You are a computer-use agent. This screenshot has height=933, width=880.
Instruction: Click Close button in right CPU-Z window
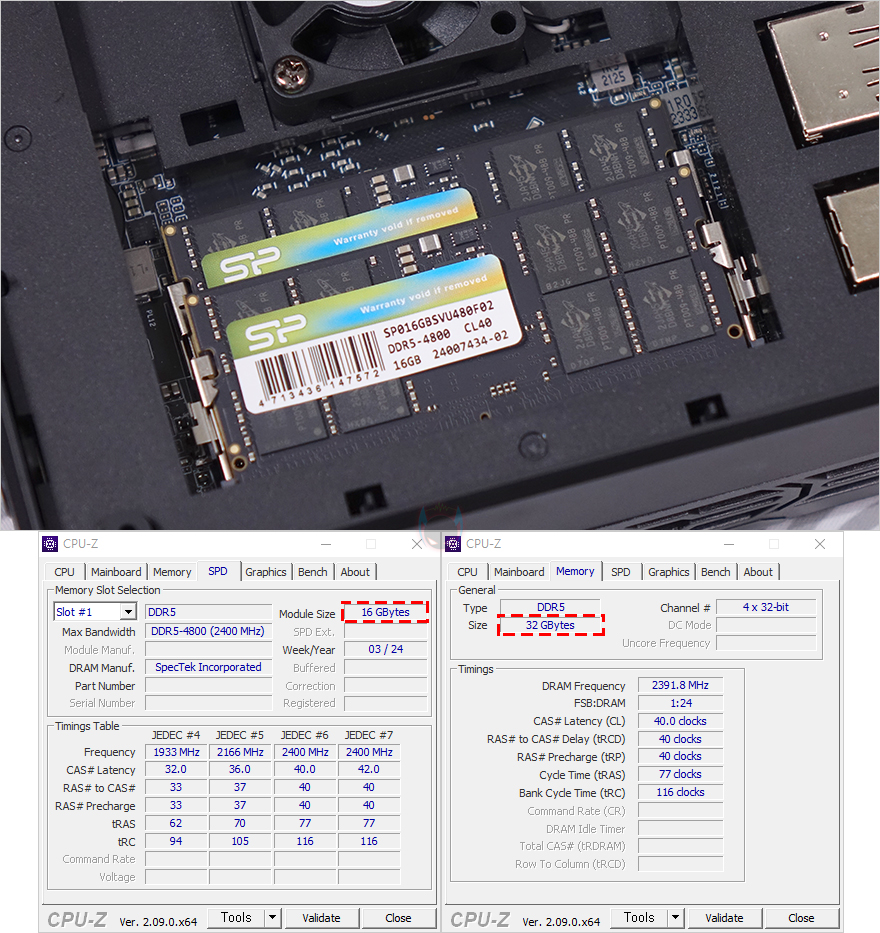pyautogui.click(x=801, y=918)
